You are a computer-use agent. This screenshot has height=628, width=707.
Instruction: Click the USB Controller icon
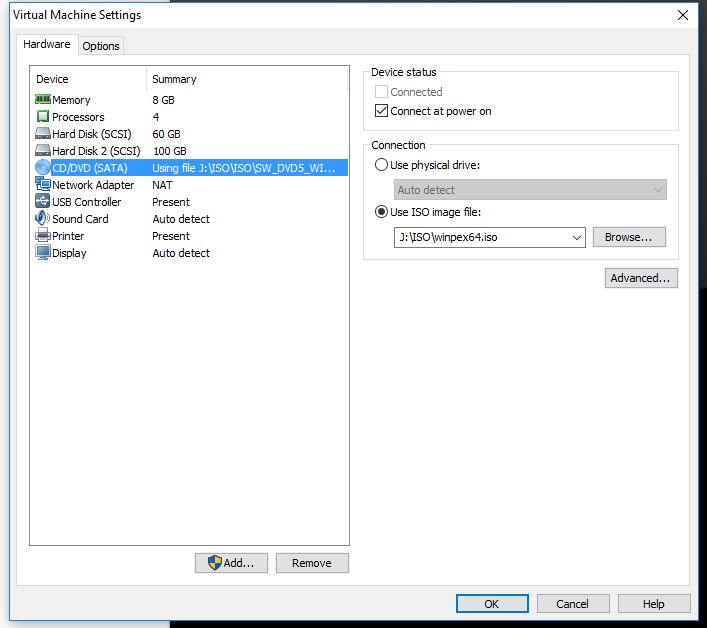point(43,201)
